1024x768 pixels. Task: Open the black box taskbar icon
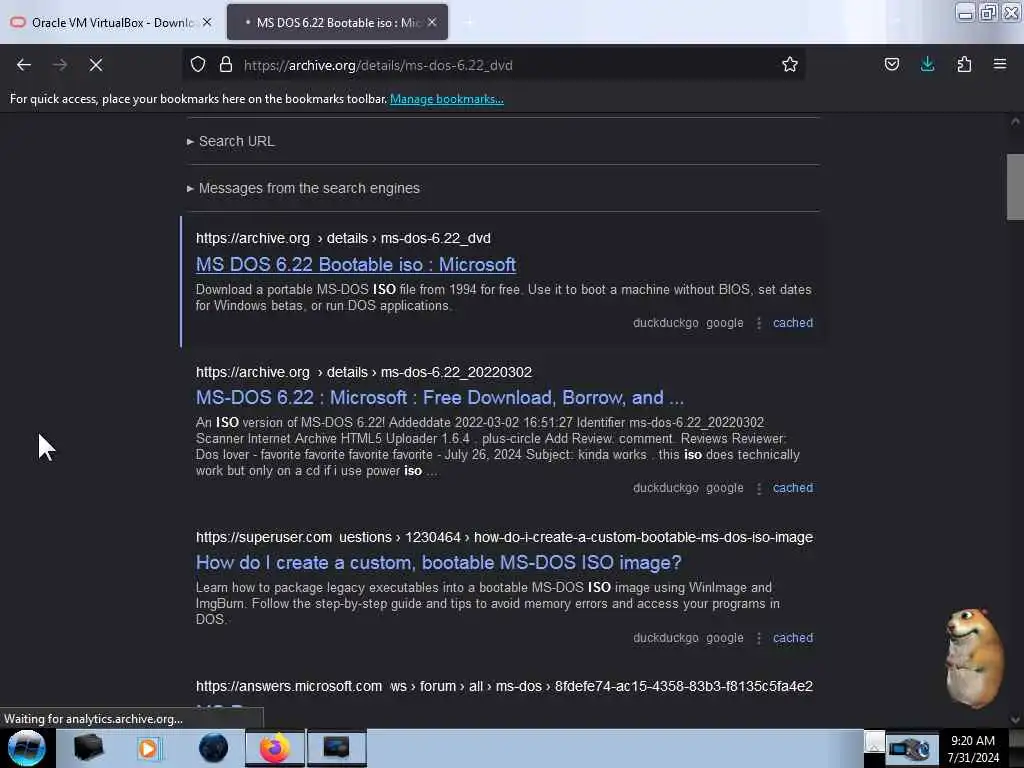[x=89, y=748]
